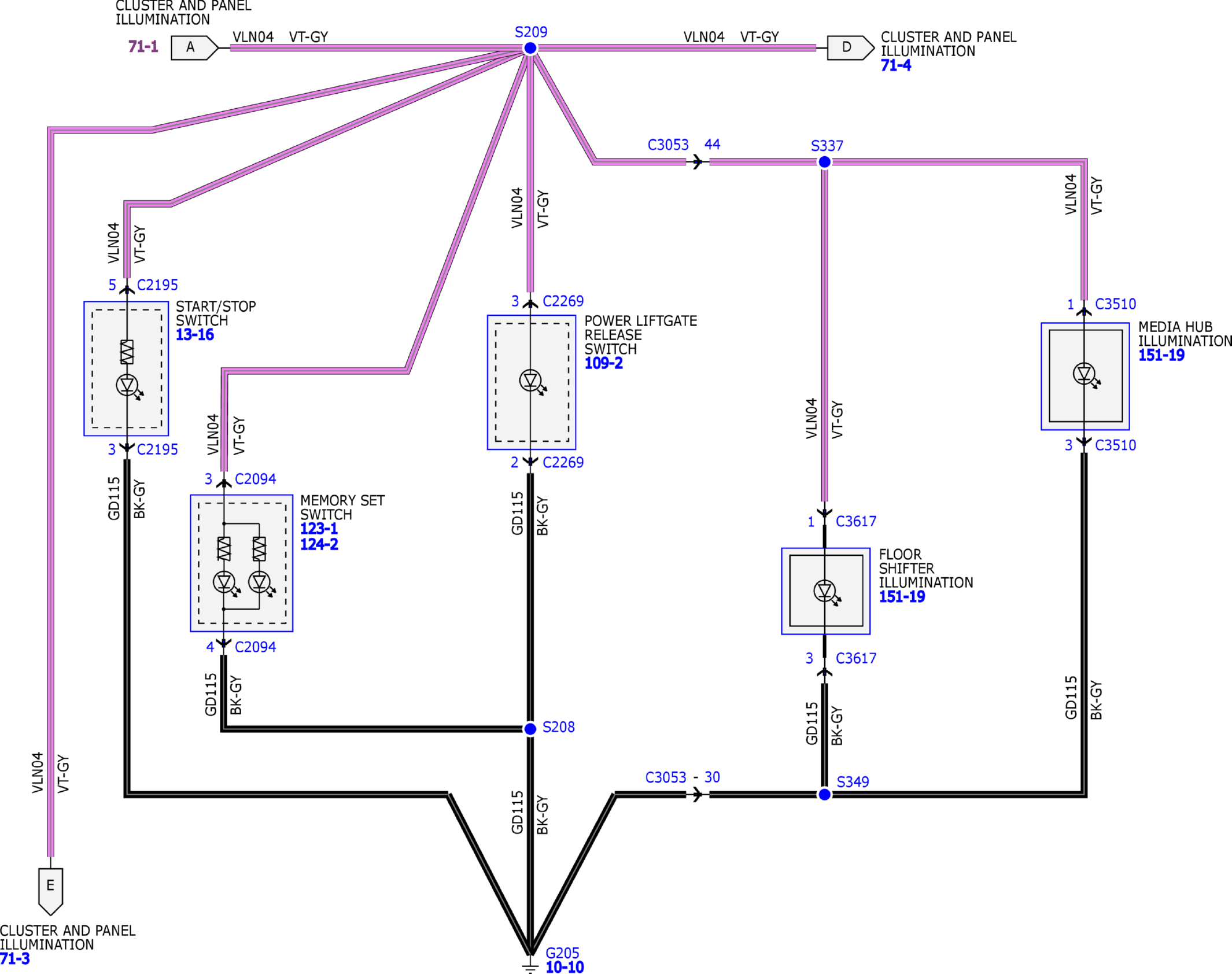Click the Power Liftgate Release Switch LED symbol
The width and height of the screenshot is (1232, 974).
[x=532, y=382]
